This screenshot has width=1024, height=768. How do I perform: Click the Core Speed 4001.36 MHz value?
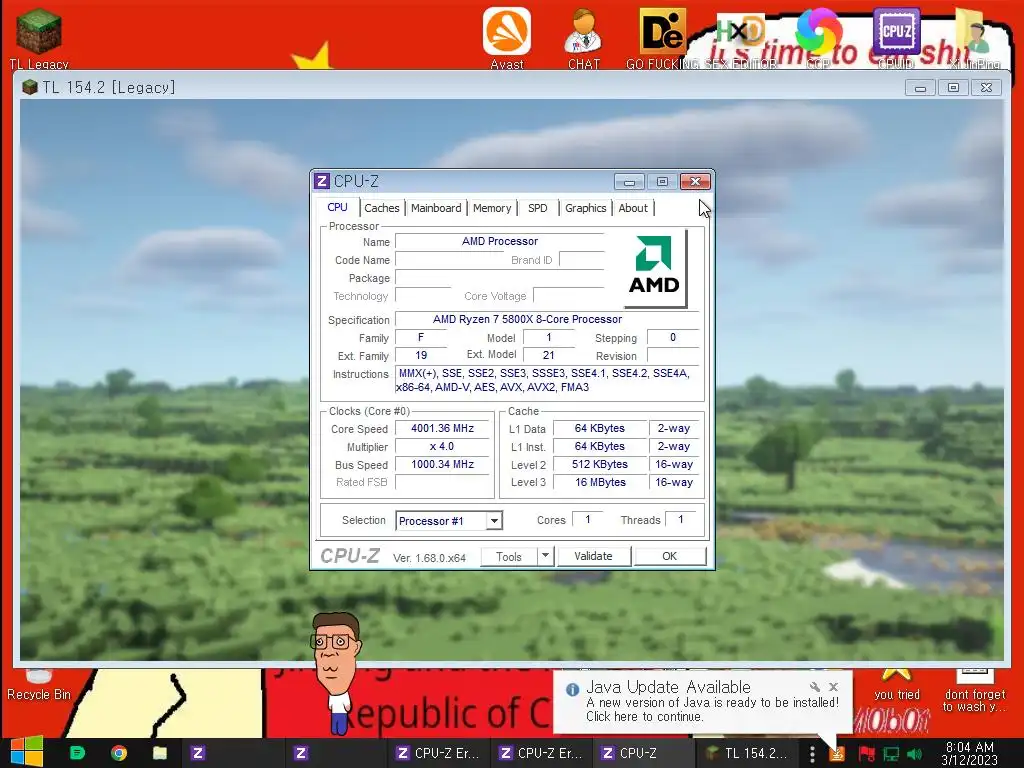(442, 428)
